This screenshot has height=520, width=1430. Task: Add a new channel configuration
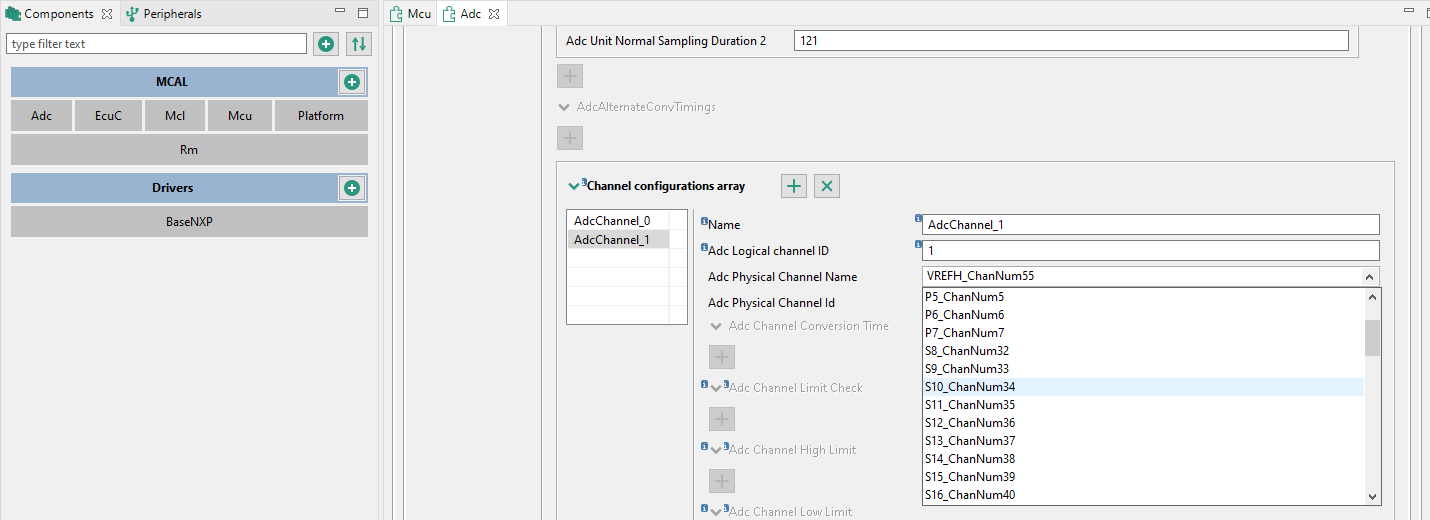794,186
